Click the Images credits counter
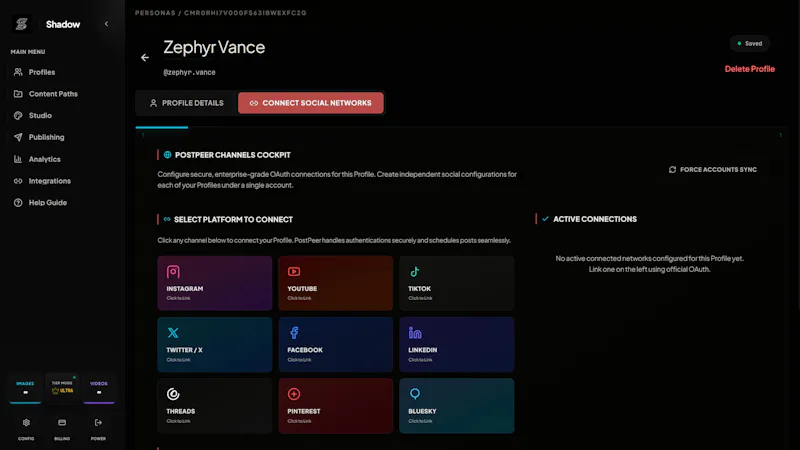Image resolution: width=800 pixels, height=450 pixels. [x=25, y=388]
